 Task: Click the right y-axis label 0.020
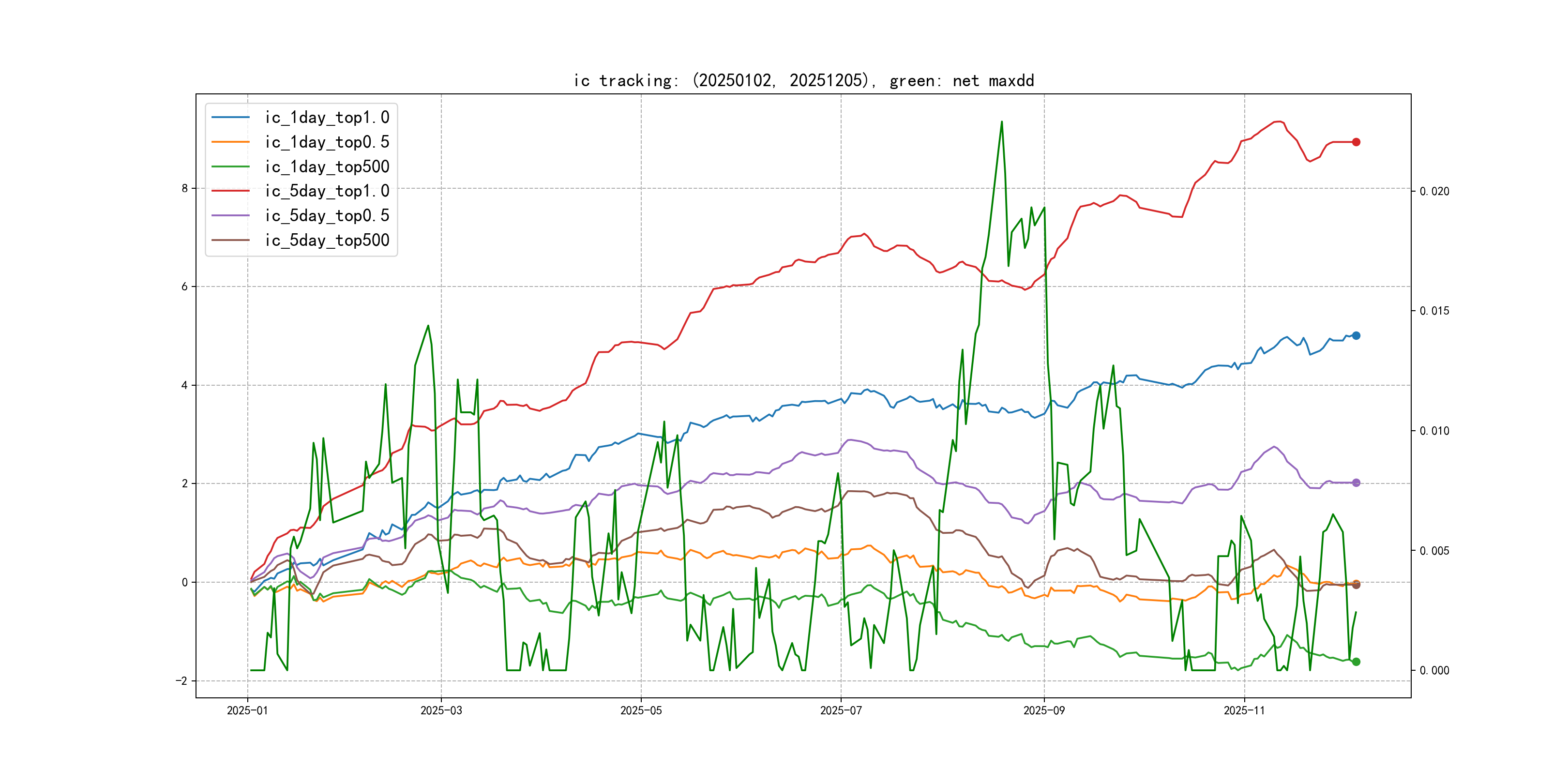tap(1434, 191)
